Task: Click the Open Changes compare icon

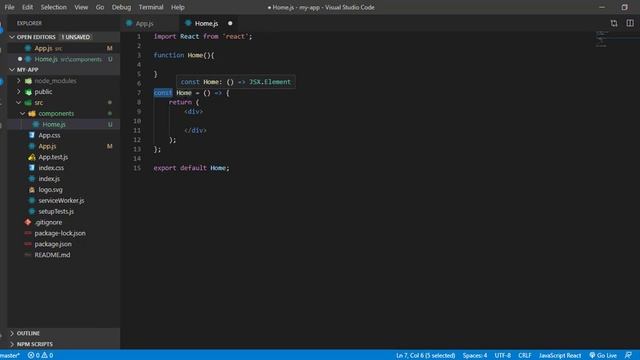Action: pos(614,23)
